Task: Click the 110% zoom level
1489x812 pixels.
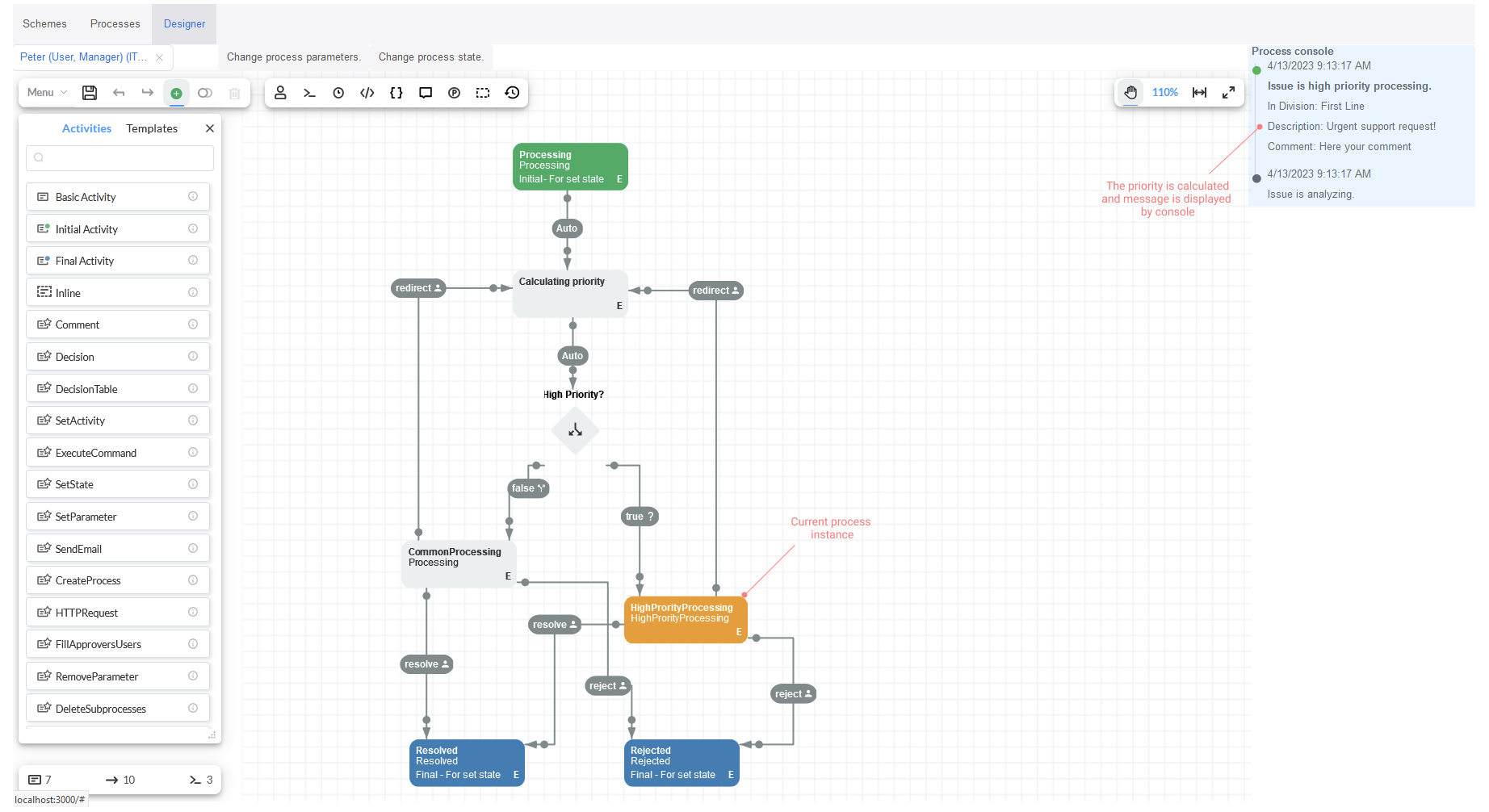Action: [x=1164, y=93]
